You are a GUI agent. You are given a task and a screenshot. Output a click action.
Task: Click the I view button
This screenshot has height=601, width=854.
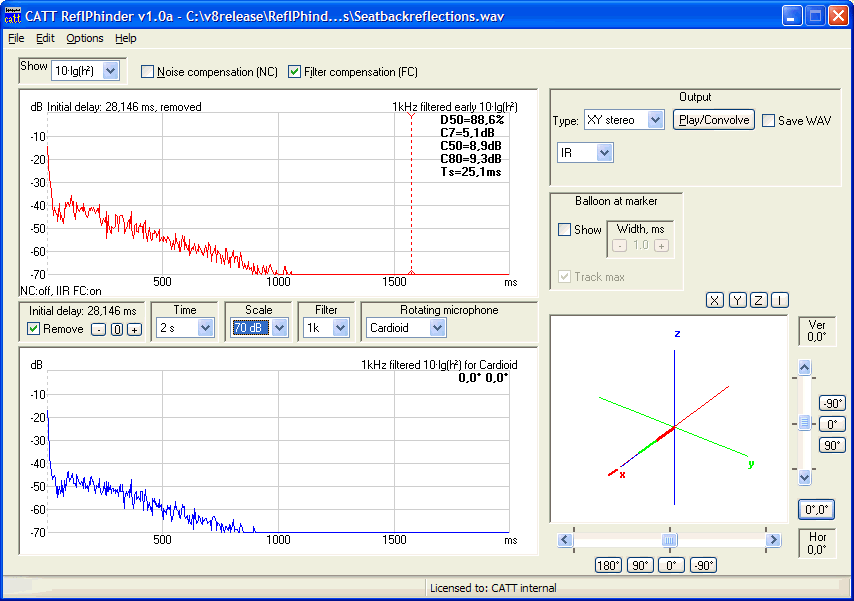pyautogui.click(x=780, y=301)
